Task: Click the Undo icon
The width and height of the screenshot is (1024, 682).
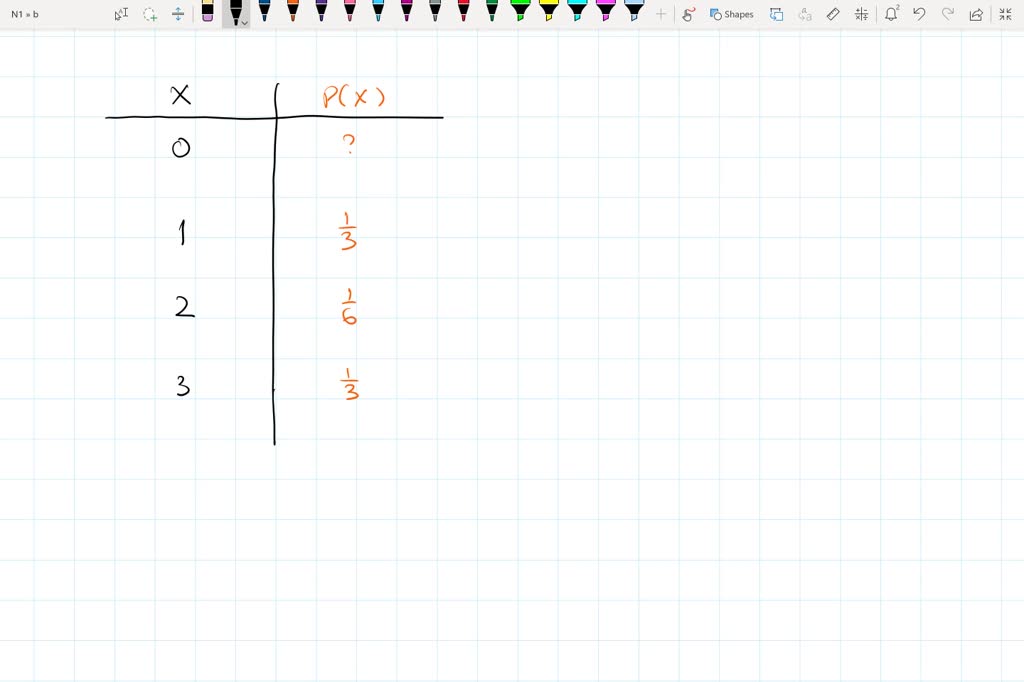Action: 918,14
